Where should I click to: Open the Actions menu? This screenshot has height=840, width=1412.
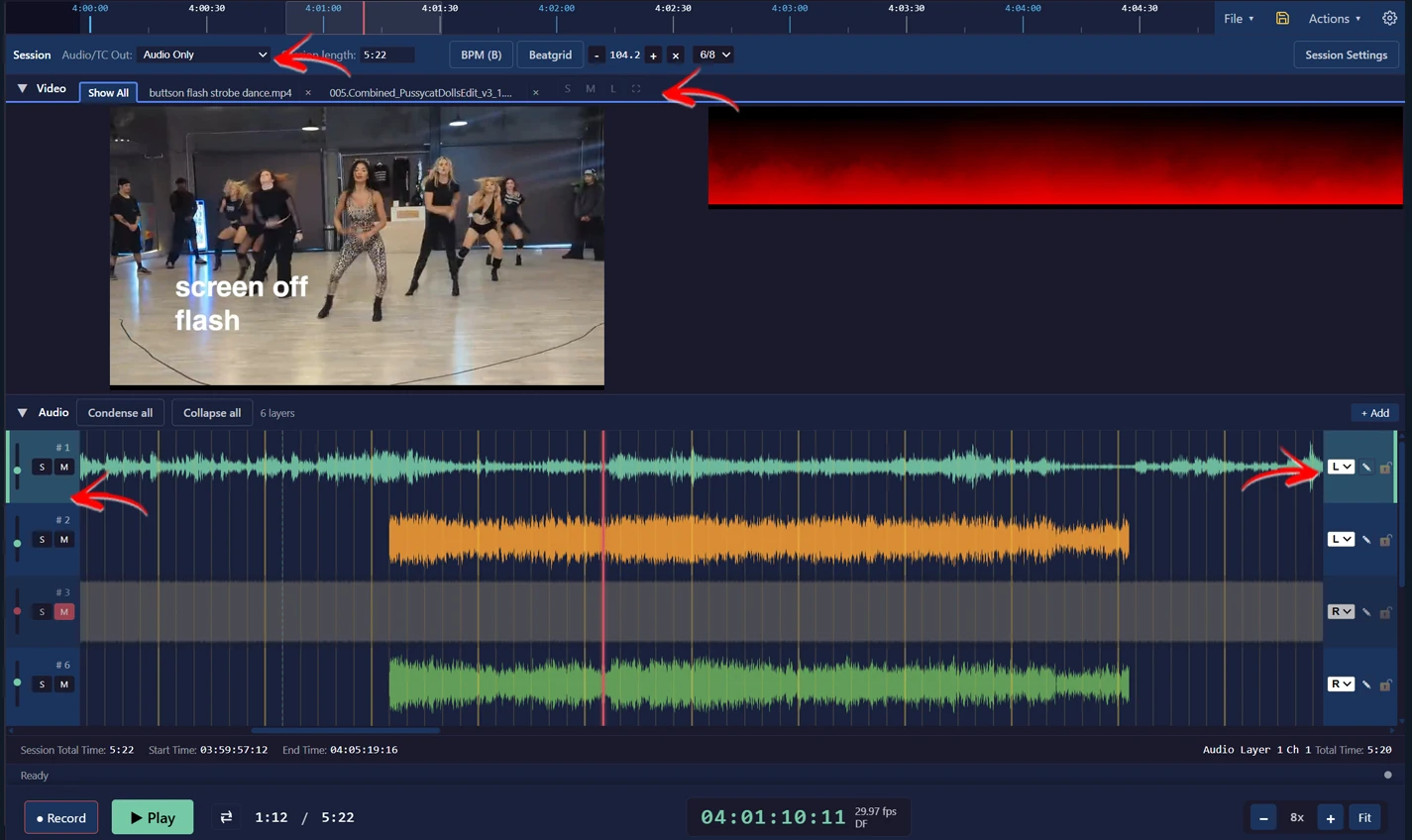1334,18
